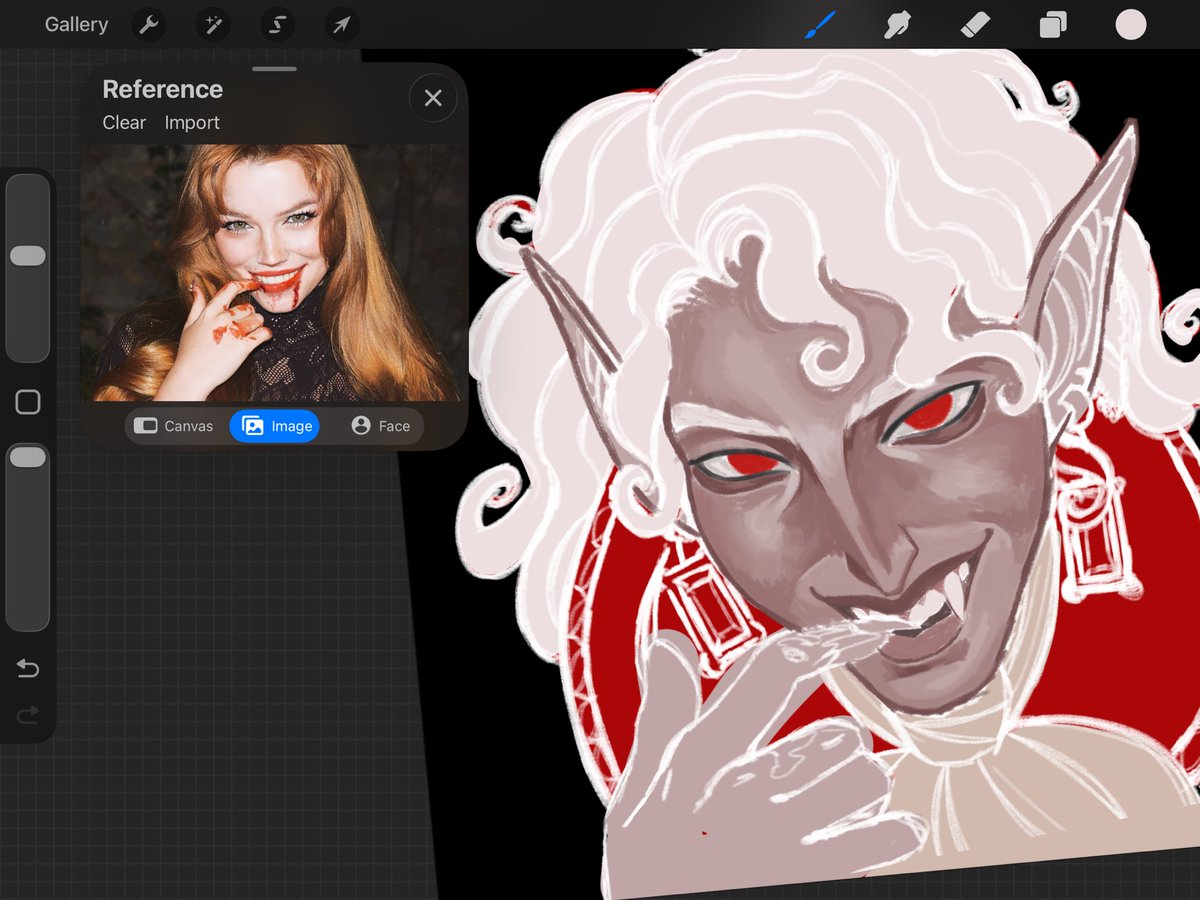Switch reference to Image mode

(x=275, y=426)
